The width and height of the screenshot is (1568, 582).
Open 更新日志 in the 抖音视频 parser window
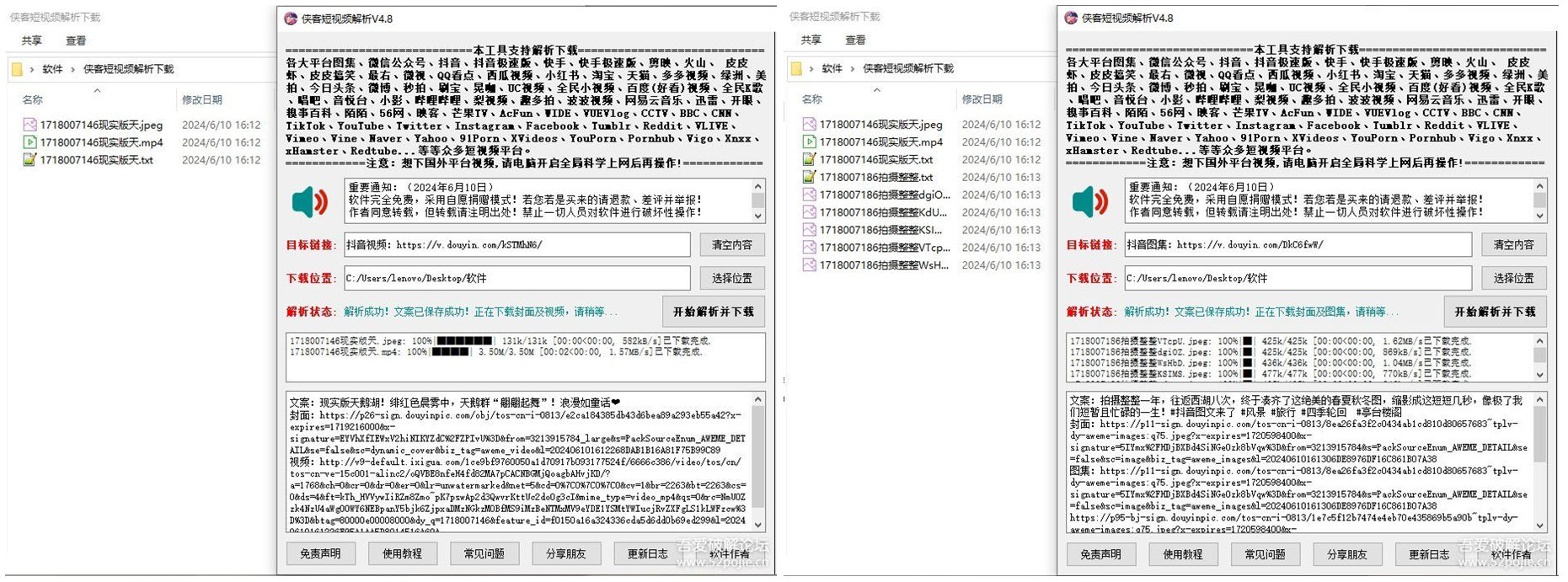[648, 553]
